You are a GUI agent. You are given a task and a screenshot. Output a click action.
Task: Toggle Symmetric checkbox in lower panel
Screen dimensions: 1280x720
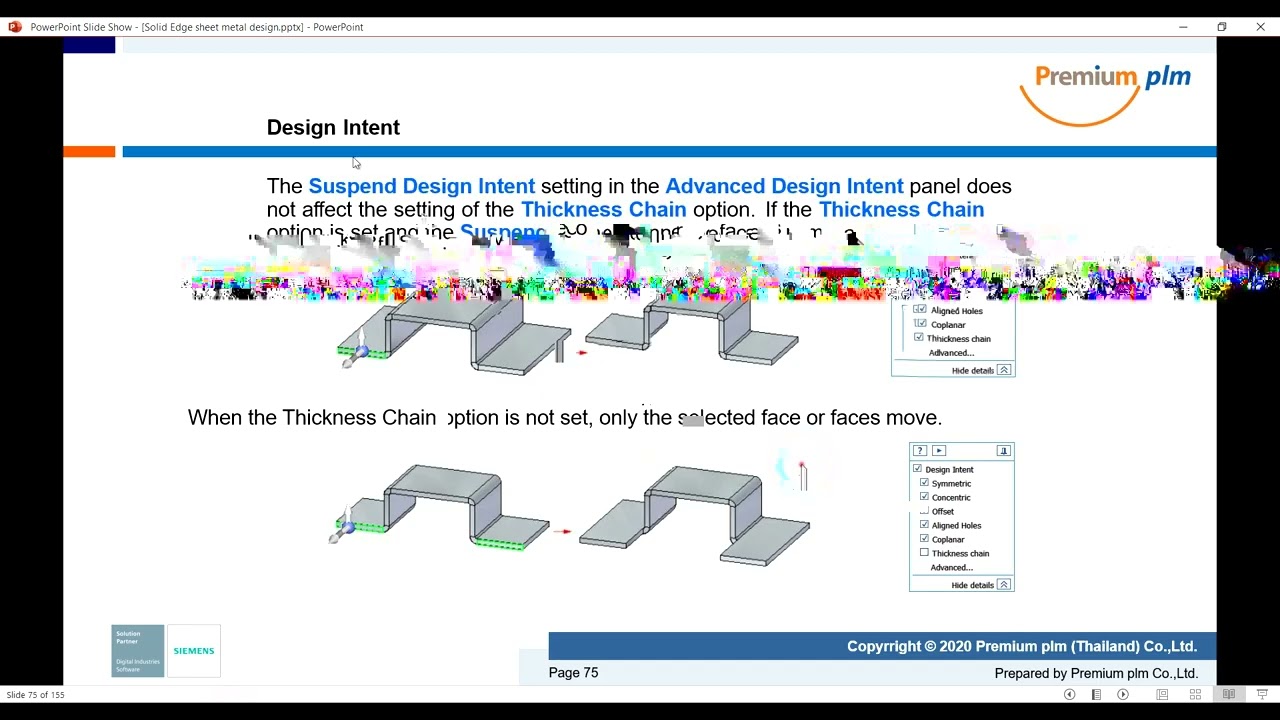click(x=924, y=483)
